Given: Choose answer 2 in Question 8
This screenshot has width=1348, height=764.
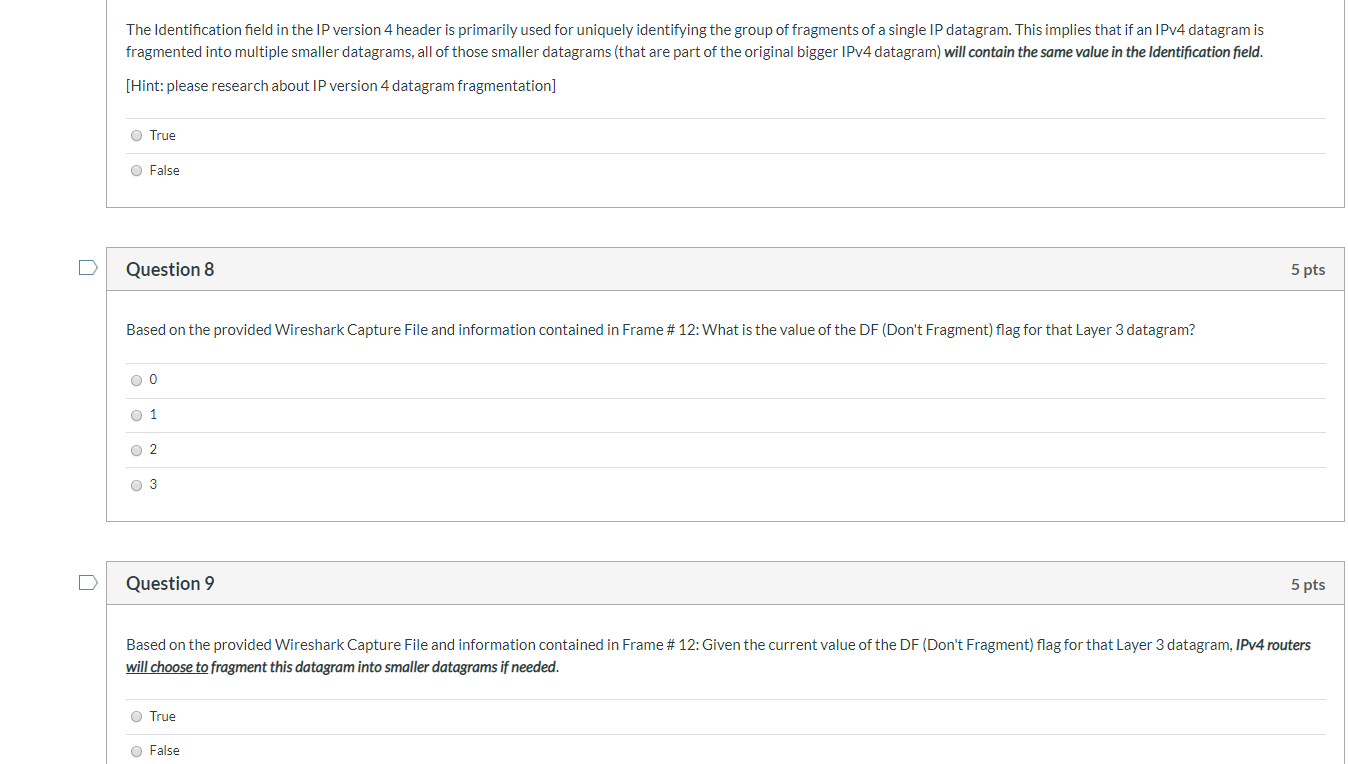Looking at the screenshot, I should point(136,450).
